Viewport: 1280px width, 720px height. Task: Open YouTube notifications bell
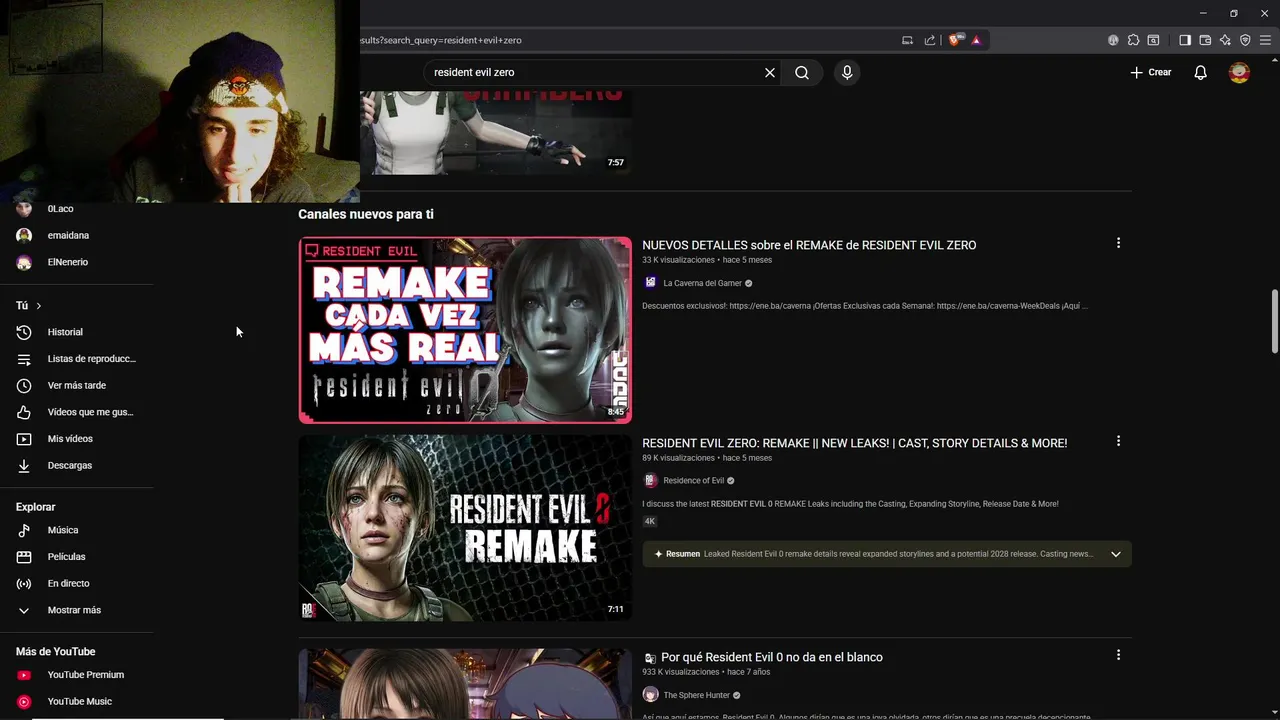[x=1201, y=72]
